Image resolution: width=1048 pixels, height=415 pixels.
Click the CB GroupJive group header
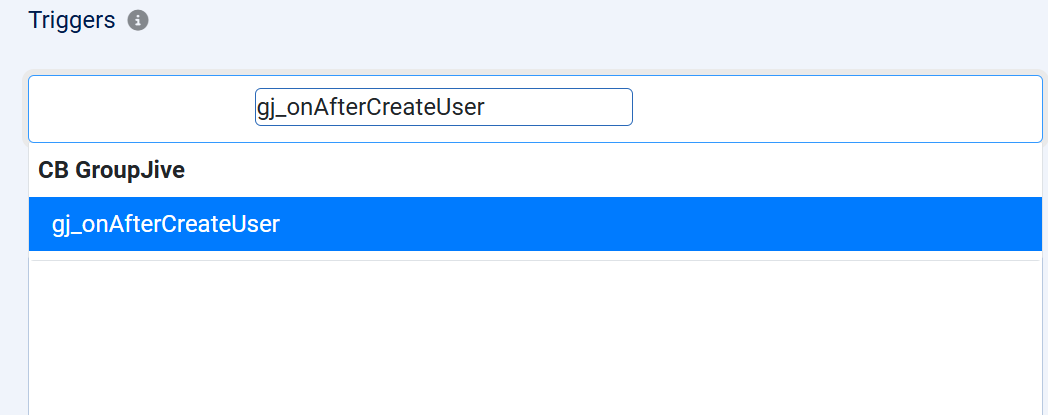tap(111, 170)
